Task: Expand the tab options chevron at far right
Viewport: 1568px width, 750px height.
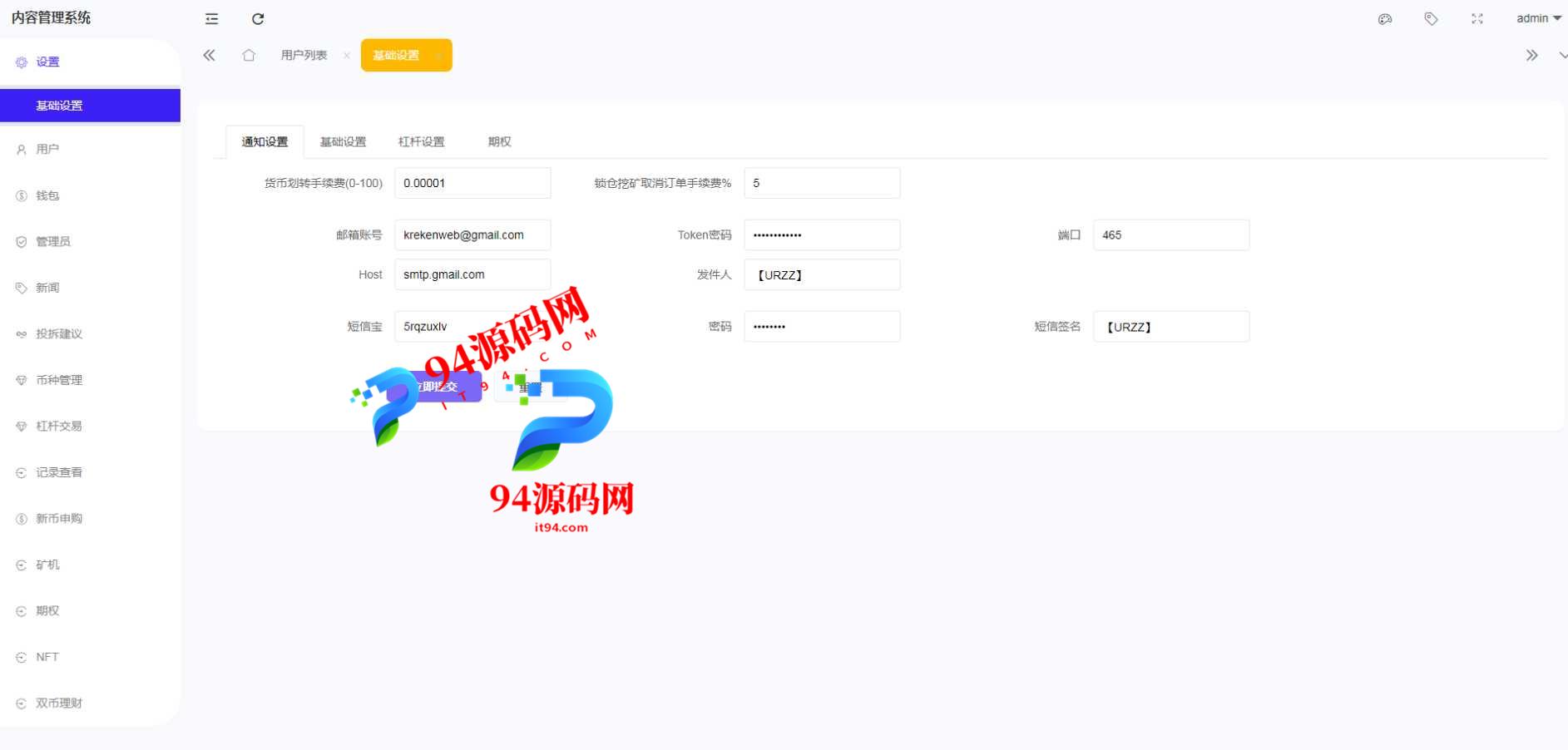Action: coord(1562,56)
